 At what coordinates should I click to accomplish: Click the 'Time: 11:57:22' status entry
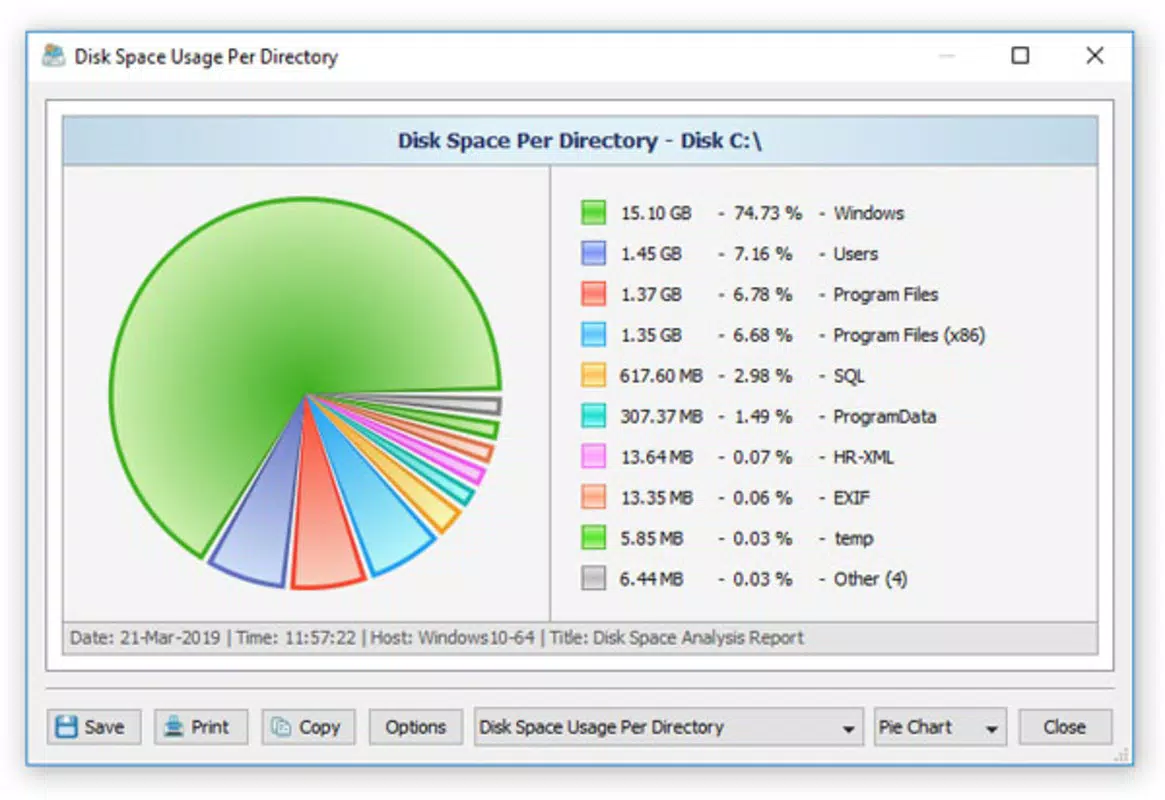(x=296, y=637)
